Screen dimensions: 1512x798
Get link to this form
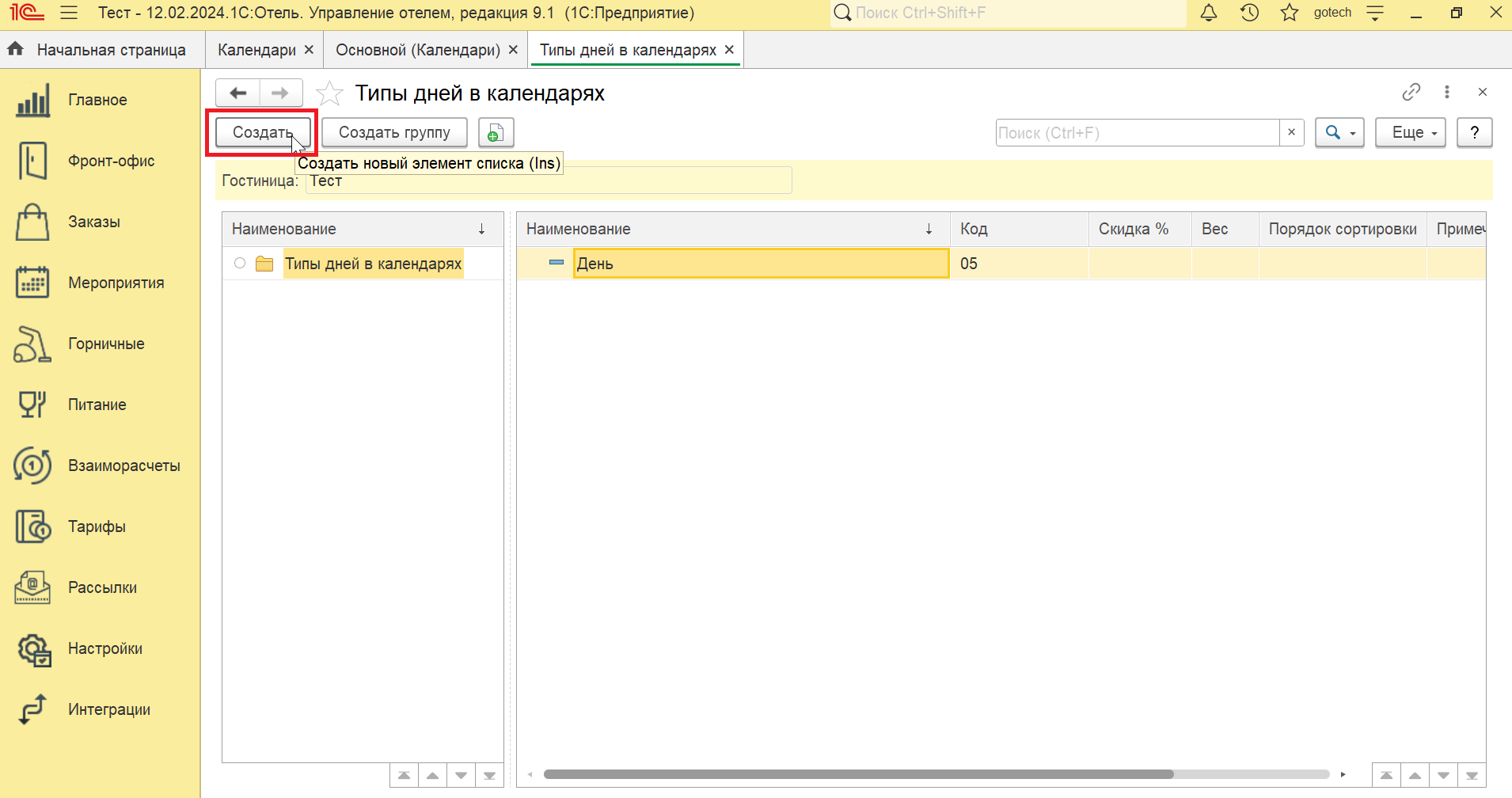pos(1411,93)
